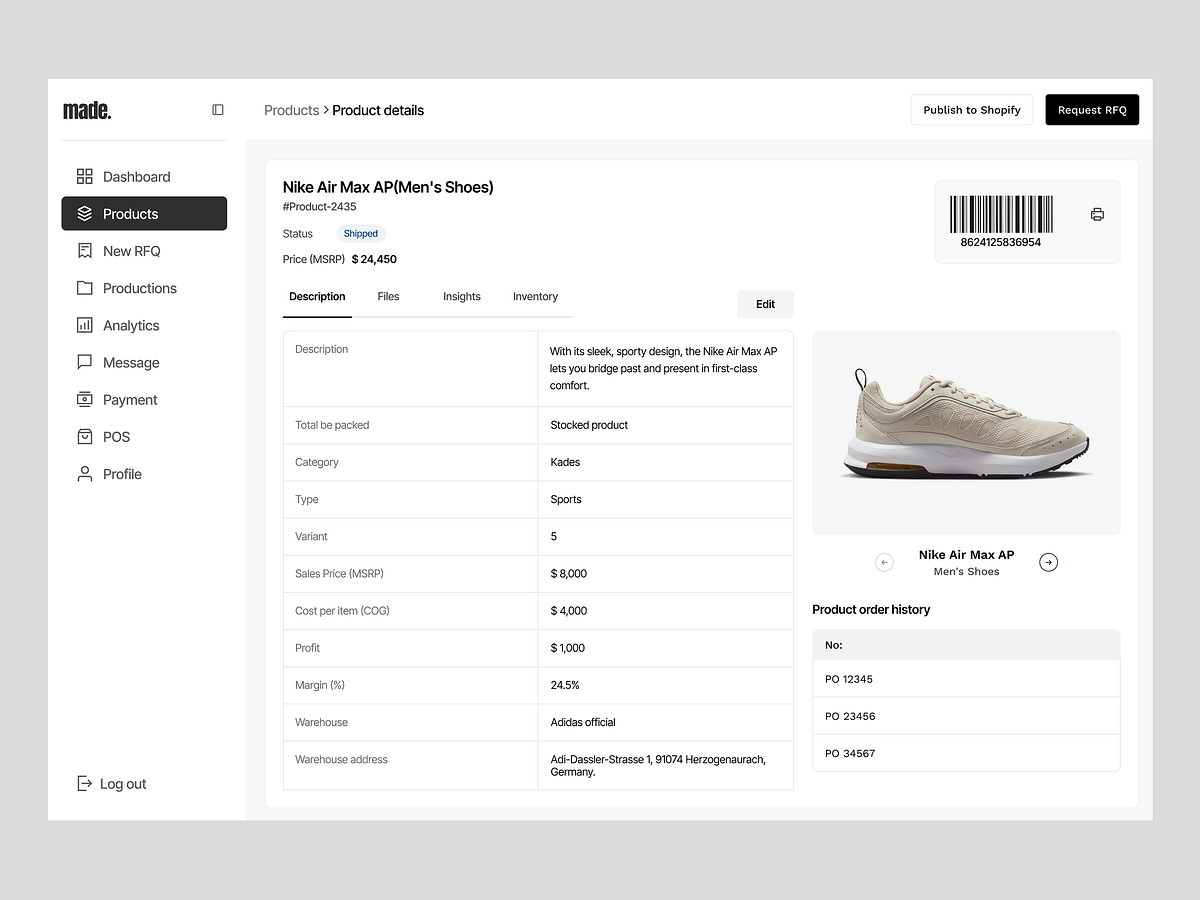The height and width of the screenshot is (900, 1200).
Task: Click the Adidas official warehouse value
Action: click(583, 722)
